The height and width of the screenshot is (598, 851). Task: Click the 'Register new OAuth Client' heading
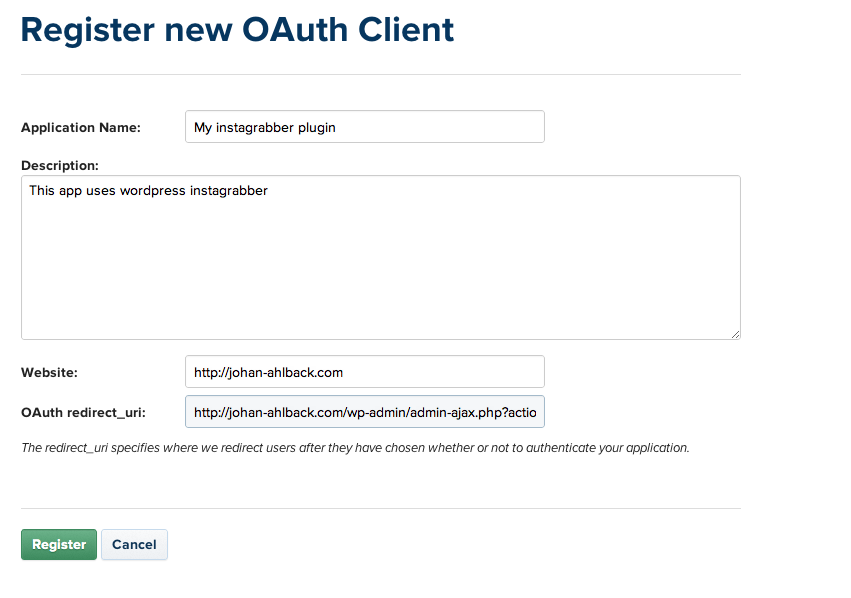click(237, 30)
